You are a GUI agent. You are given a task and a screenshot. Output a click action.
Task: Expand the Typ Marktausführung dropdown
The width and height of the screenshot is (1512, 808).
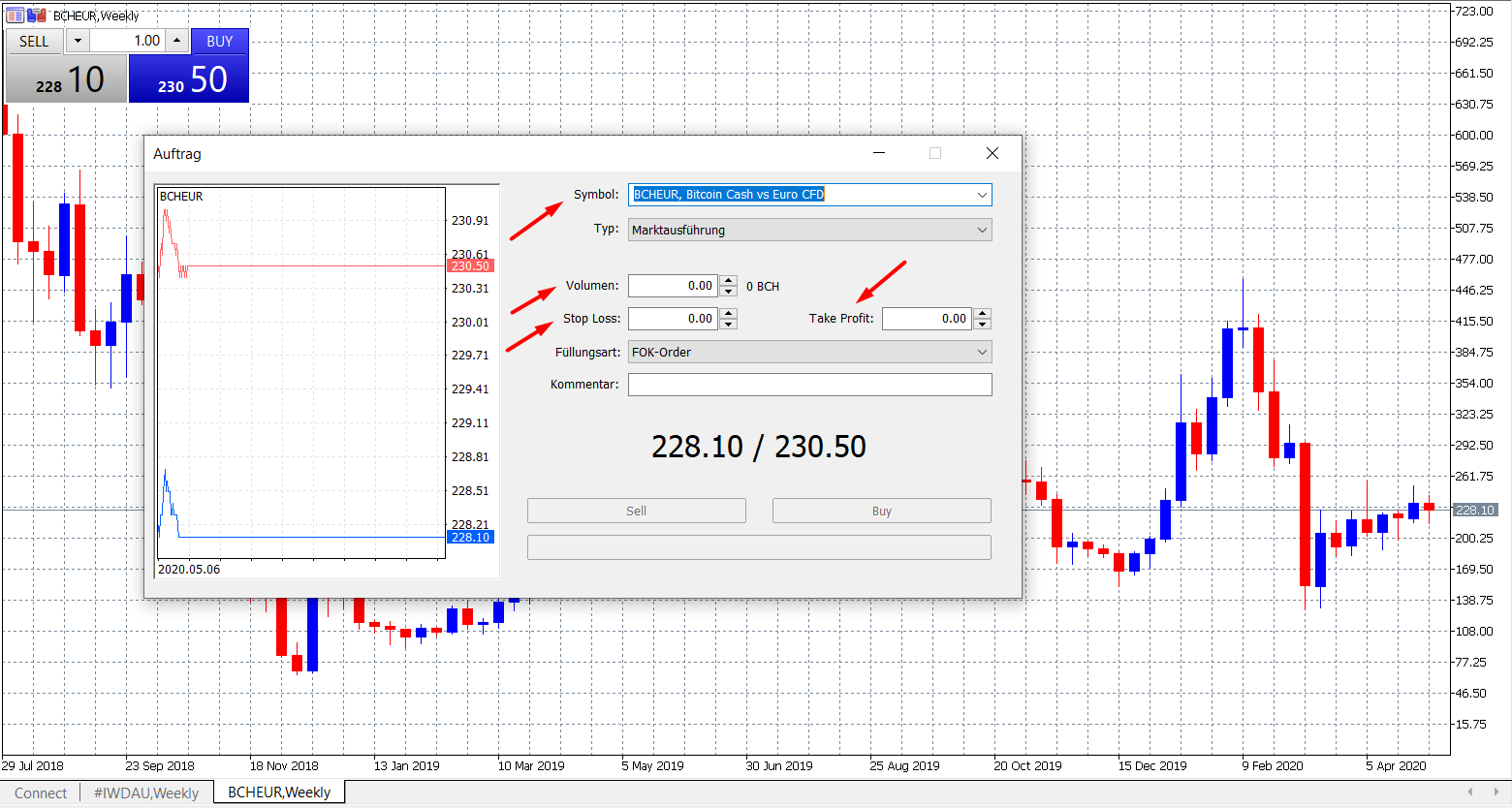[x=982, y=231]
